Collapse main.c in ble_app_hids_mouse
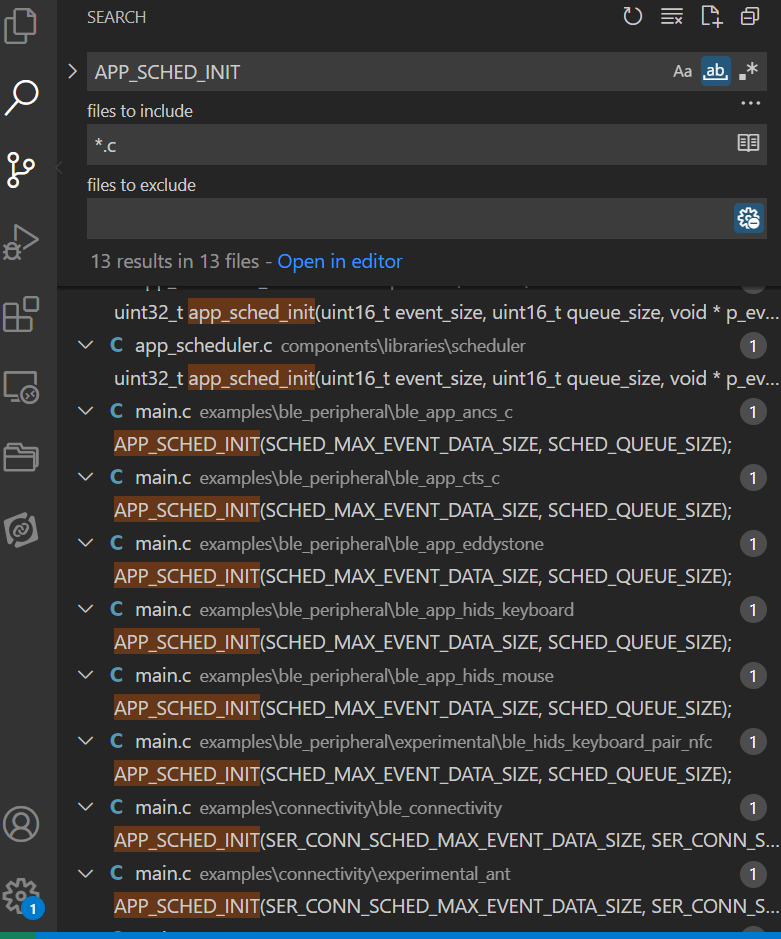The height and width of the screenshot is (939, 781). 86,675
